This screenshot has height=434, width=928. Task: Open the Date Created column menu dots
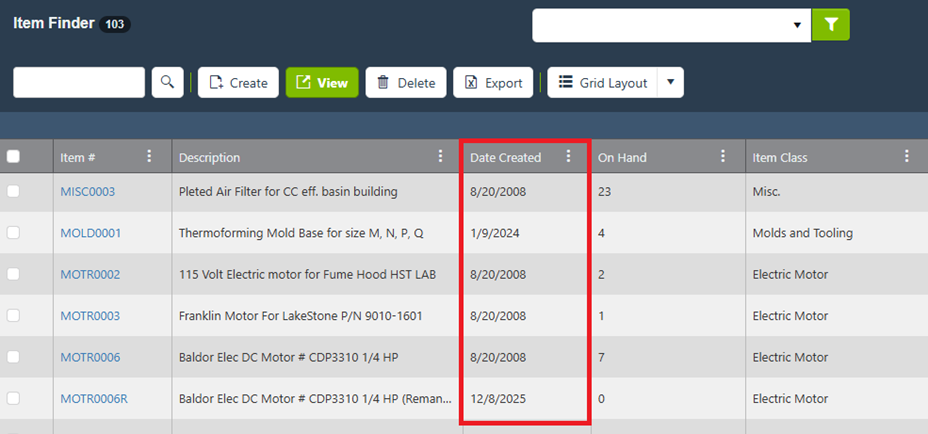(x=568, y=156)
